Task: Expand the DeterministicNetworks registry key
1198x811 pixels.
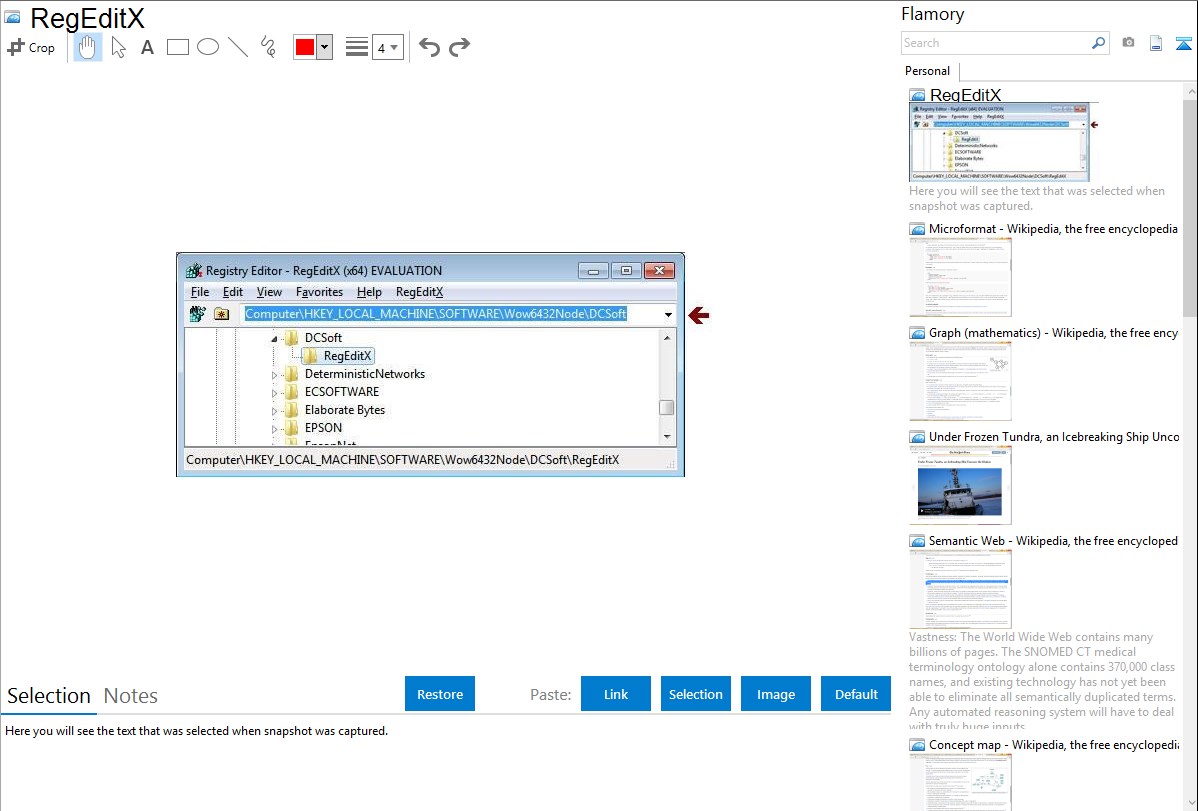Action: pyautogui.click(x=274, y=375)
